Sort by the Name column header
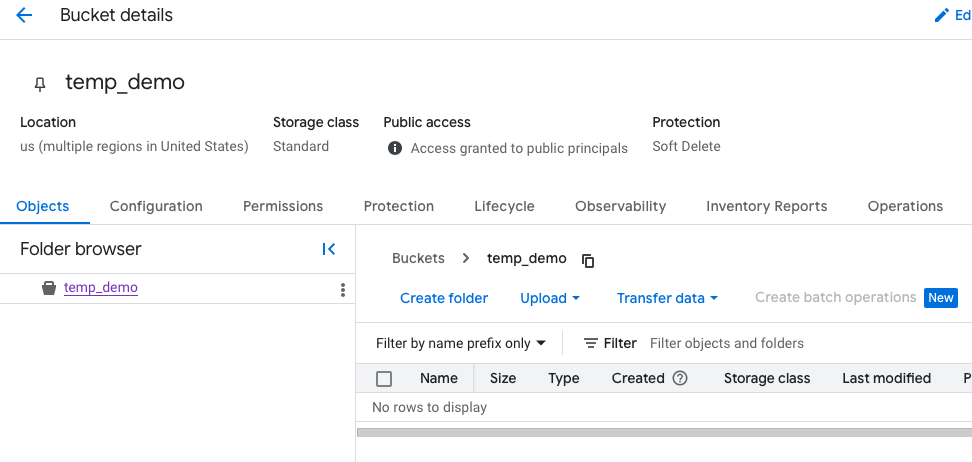 439,378
